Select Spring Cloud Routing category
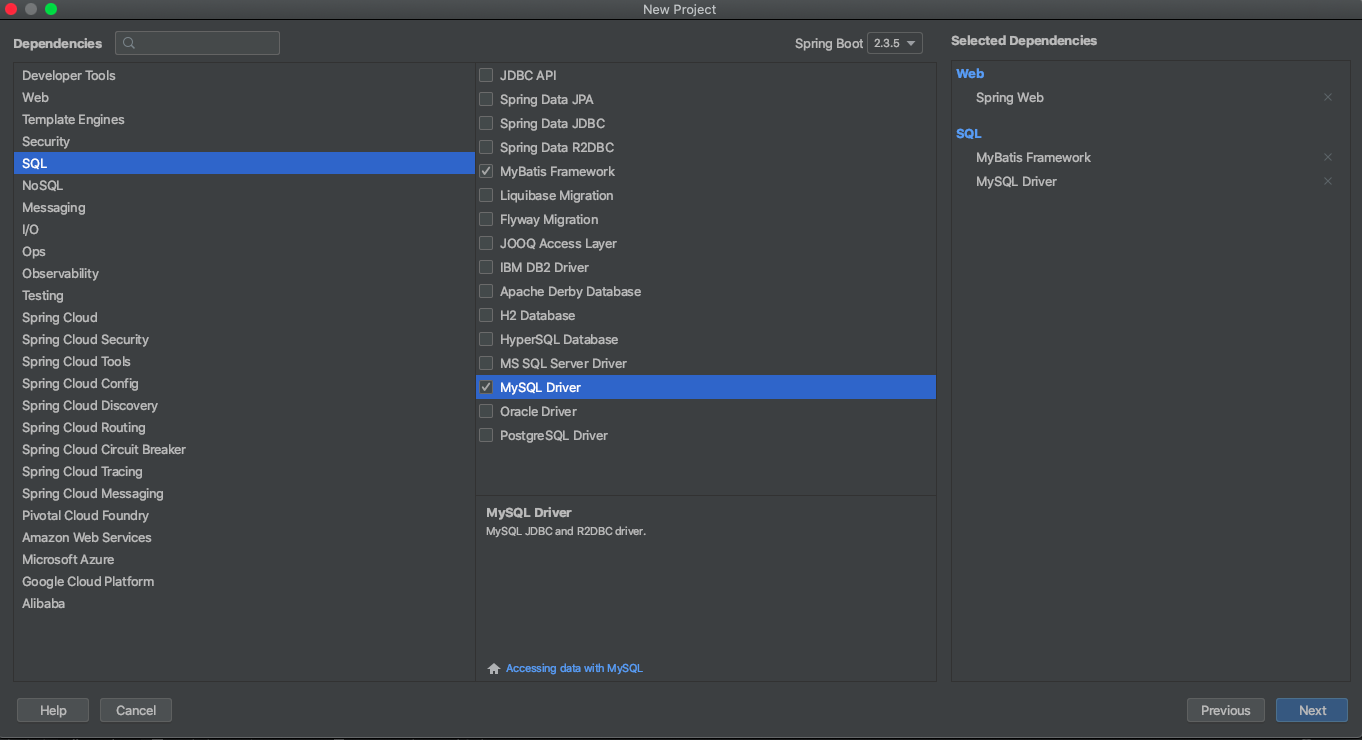This screenshot has height=740, width=1362. tap(244, 428)
